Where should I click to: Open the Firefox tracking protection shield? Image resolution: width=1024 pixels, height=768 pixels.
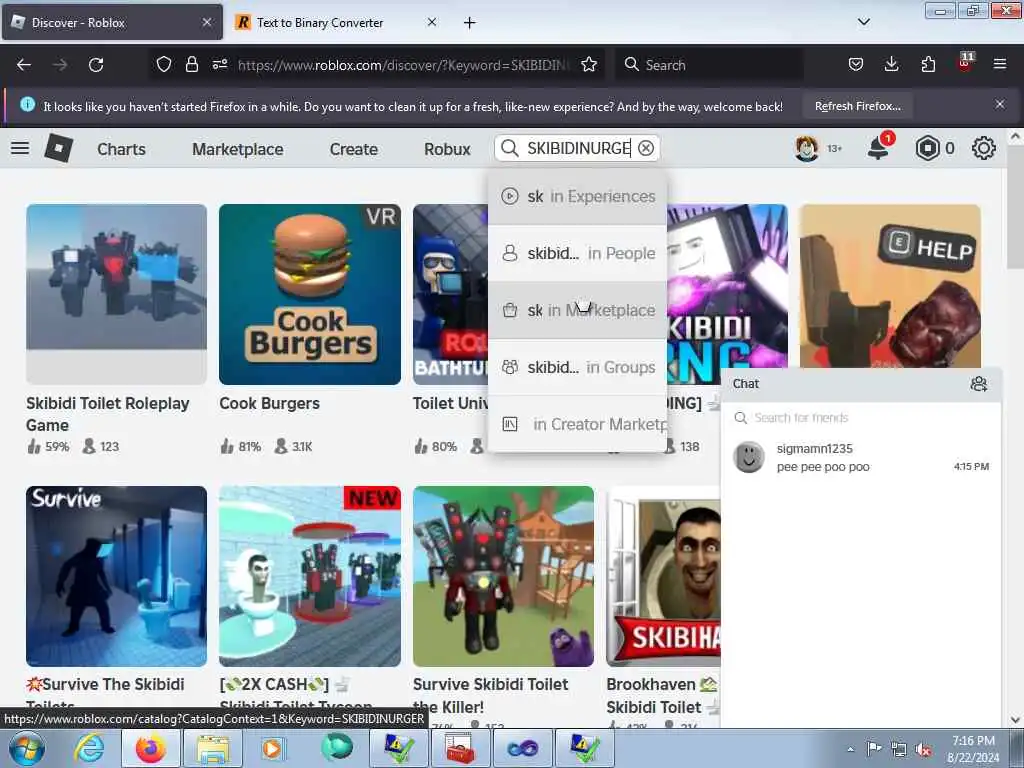pyautogui.click(x=163, y=65)
